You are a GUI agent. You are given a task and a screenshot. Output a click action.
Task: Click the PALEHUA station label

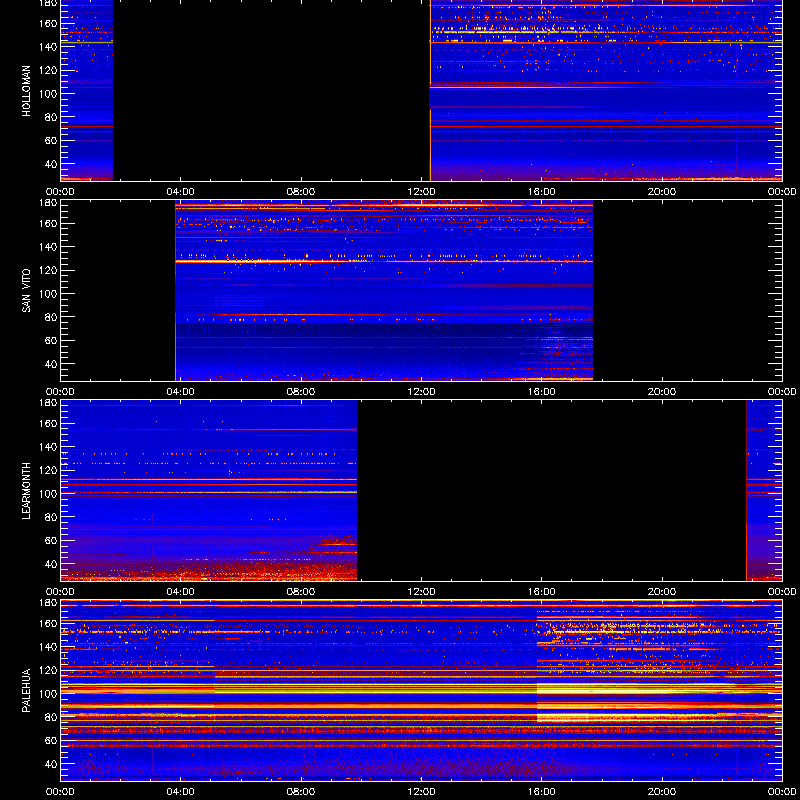[x=27, y=691]
